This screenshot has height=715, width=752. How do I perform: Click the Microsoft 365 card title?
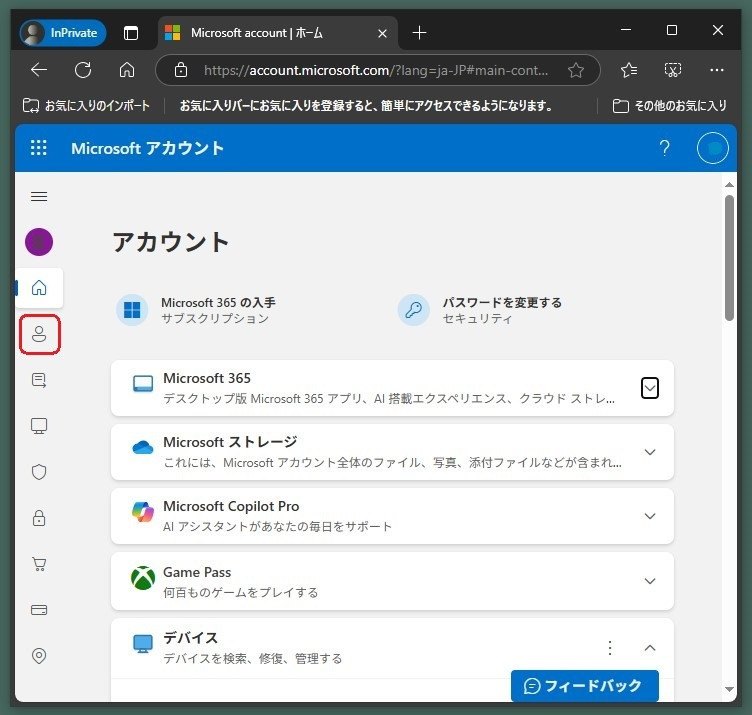(x=207, y=378)
